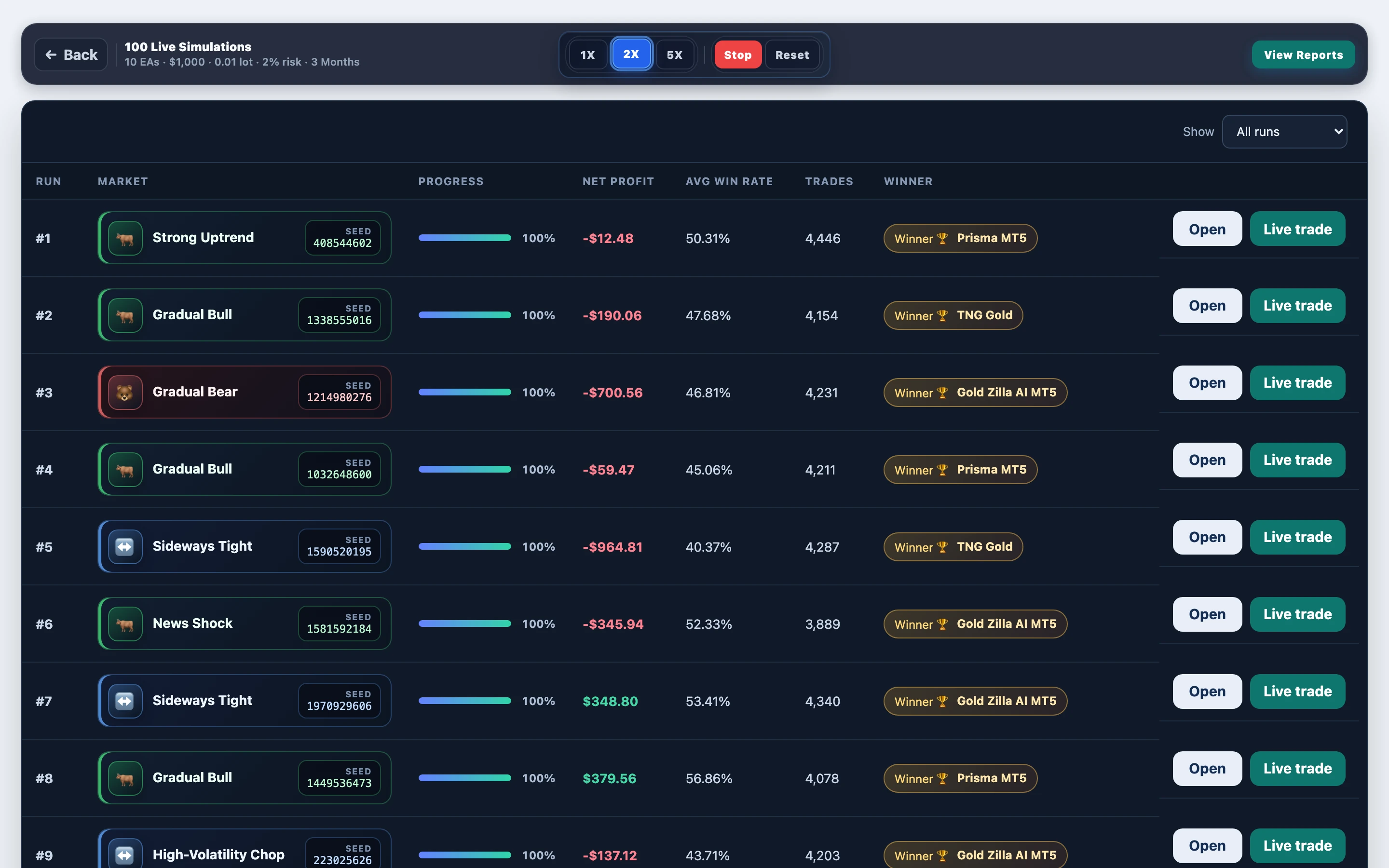This screenshot has width=1389, height=868.
Task: Reset the simulations
Action: point(792,54)
